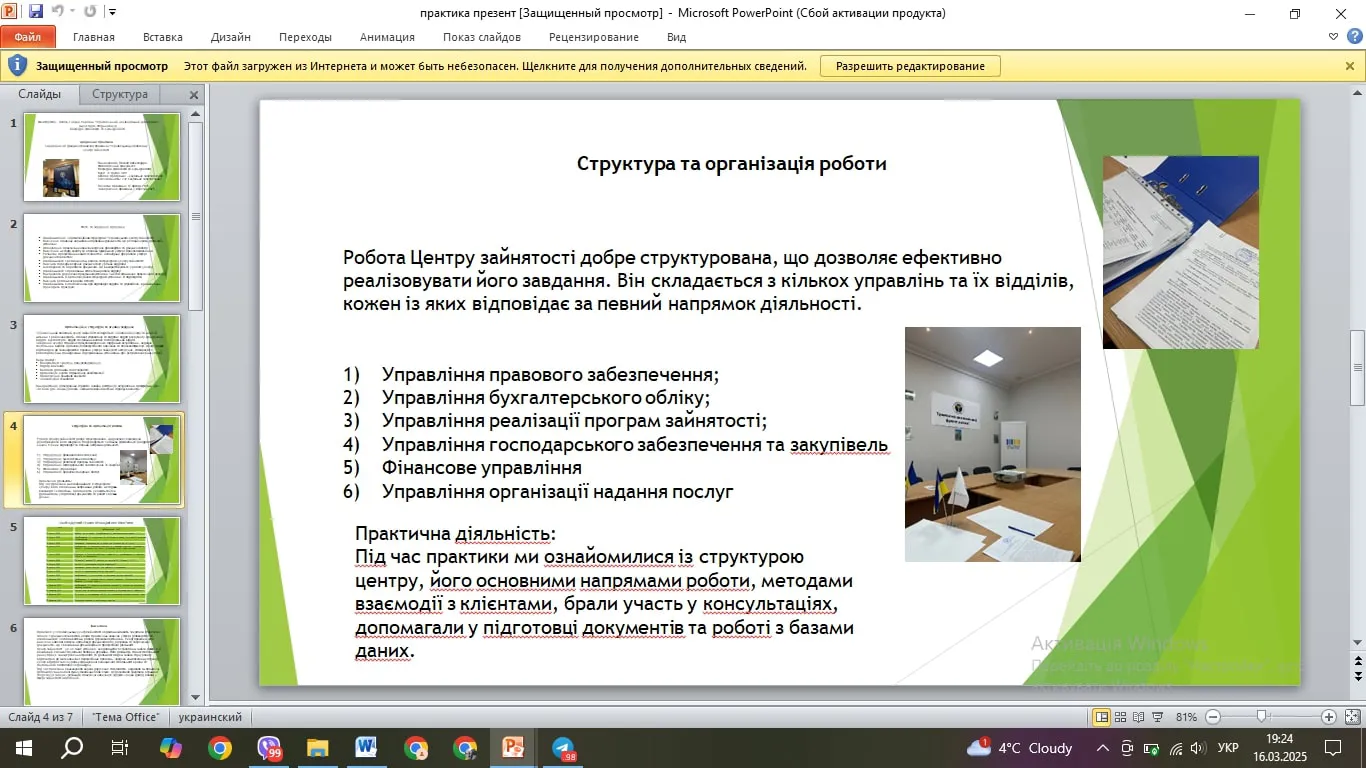
Task: Click the zoom out minus button
Action: [x=1213, y=717]
